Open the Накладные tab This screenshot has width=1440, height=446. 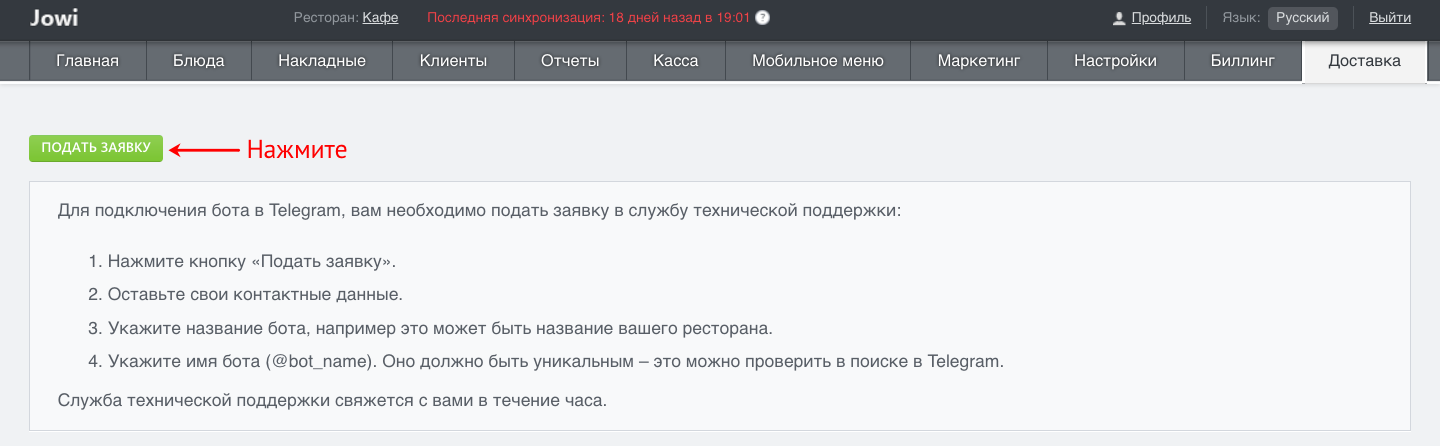(x=322, y=61)
